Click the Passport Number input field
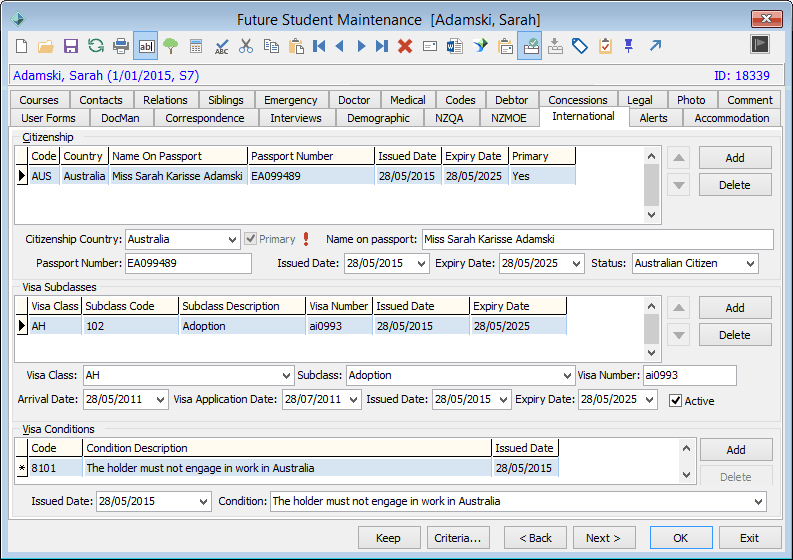This screenshot has height=560, width=793. coord(188,263)
